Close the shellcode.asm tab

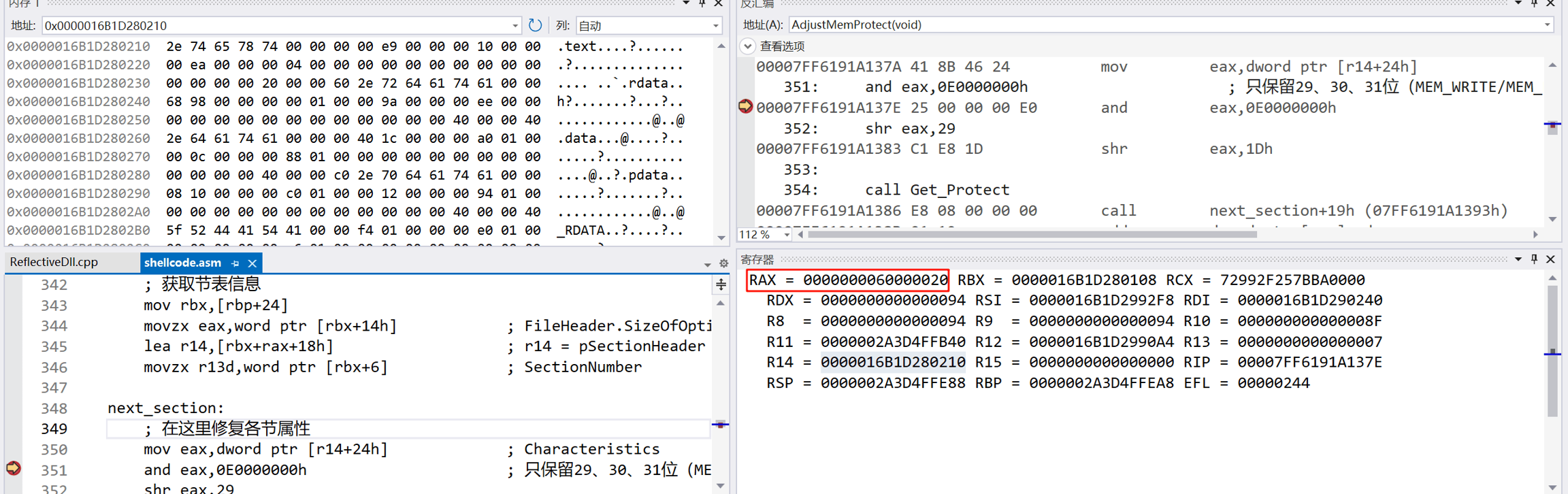point(252,263)
